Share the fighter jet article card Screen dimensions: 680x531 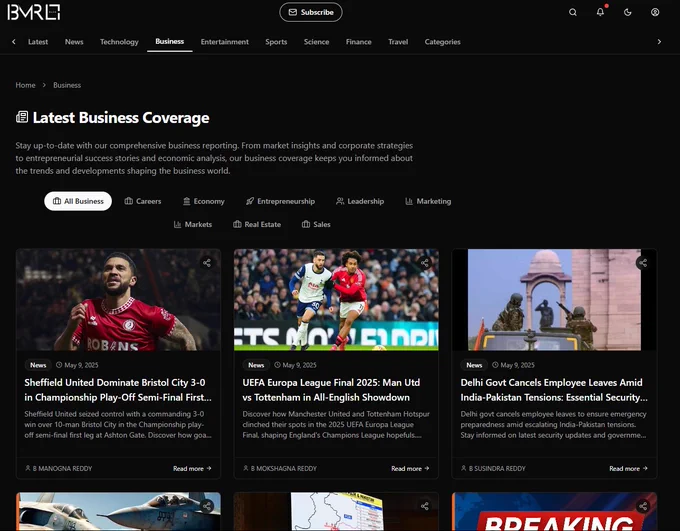[207, 506]
